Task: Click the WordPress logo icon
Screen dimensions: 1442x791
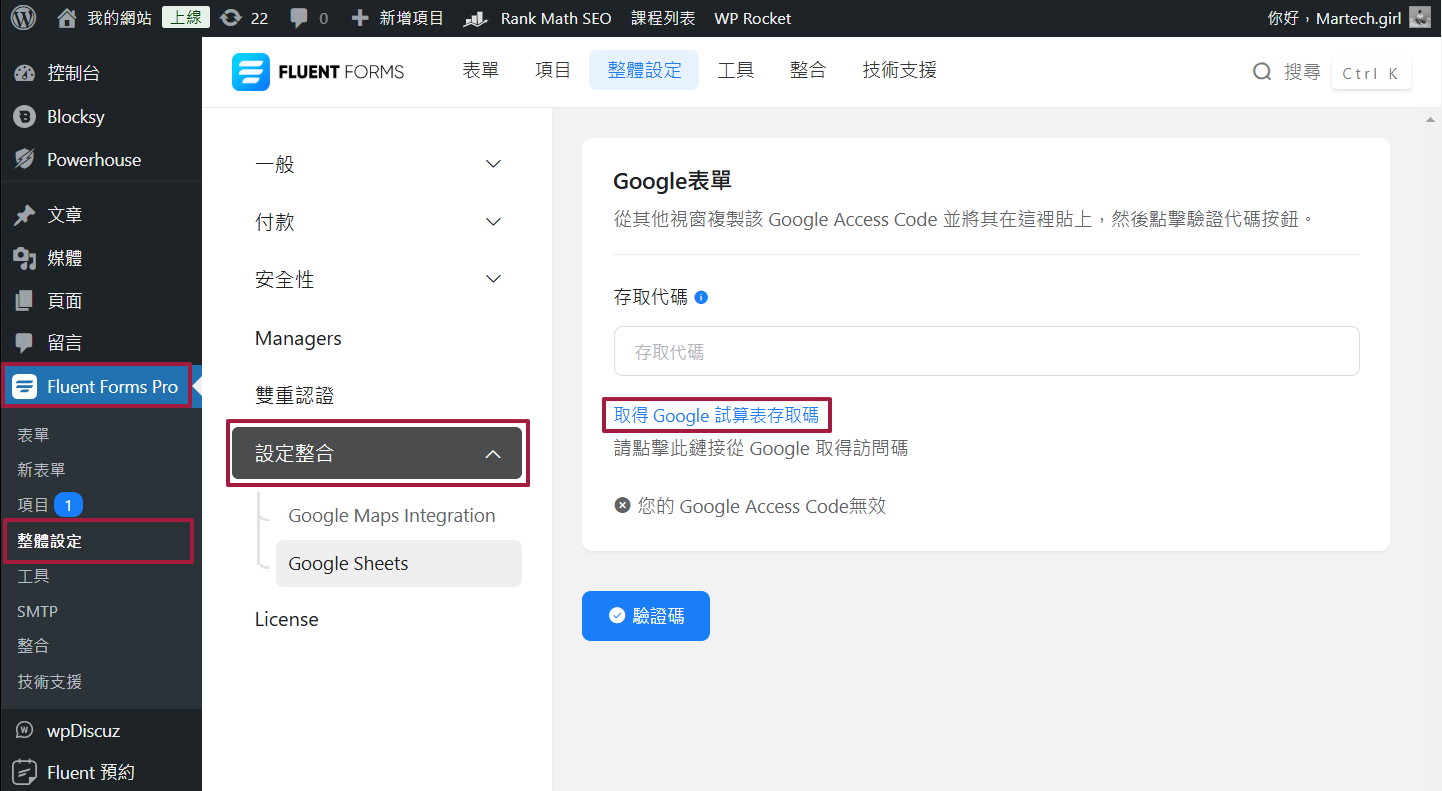Action: [24, 18]
